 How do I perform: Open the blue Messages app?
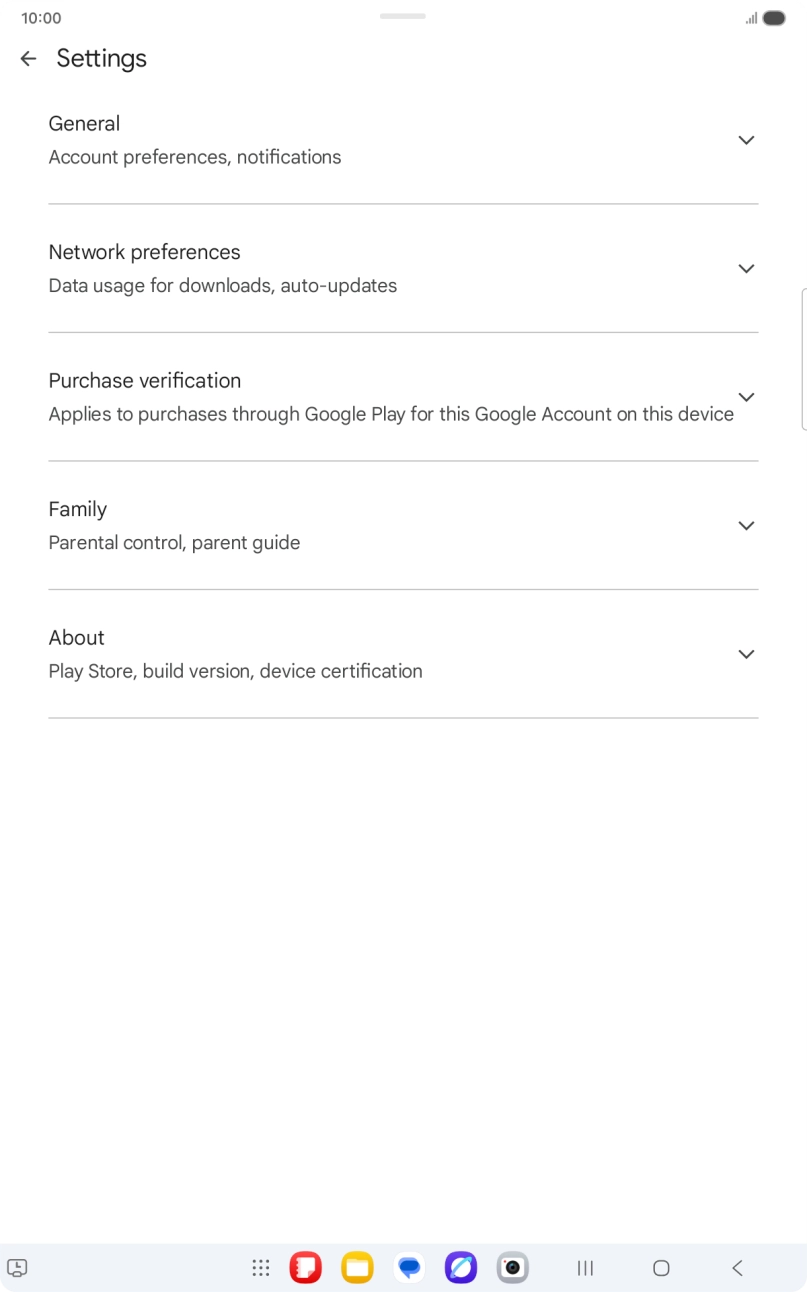[409, 1268]
